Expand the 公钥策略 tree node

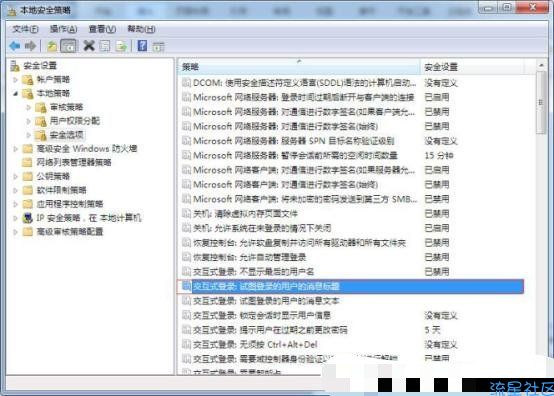coord(15,176)
